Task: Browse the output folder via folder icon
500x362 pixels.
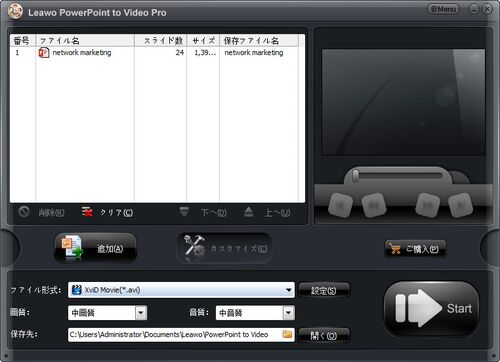Action: click(x=287, y=334)
